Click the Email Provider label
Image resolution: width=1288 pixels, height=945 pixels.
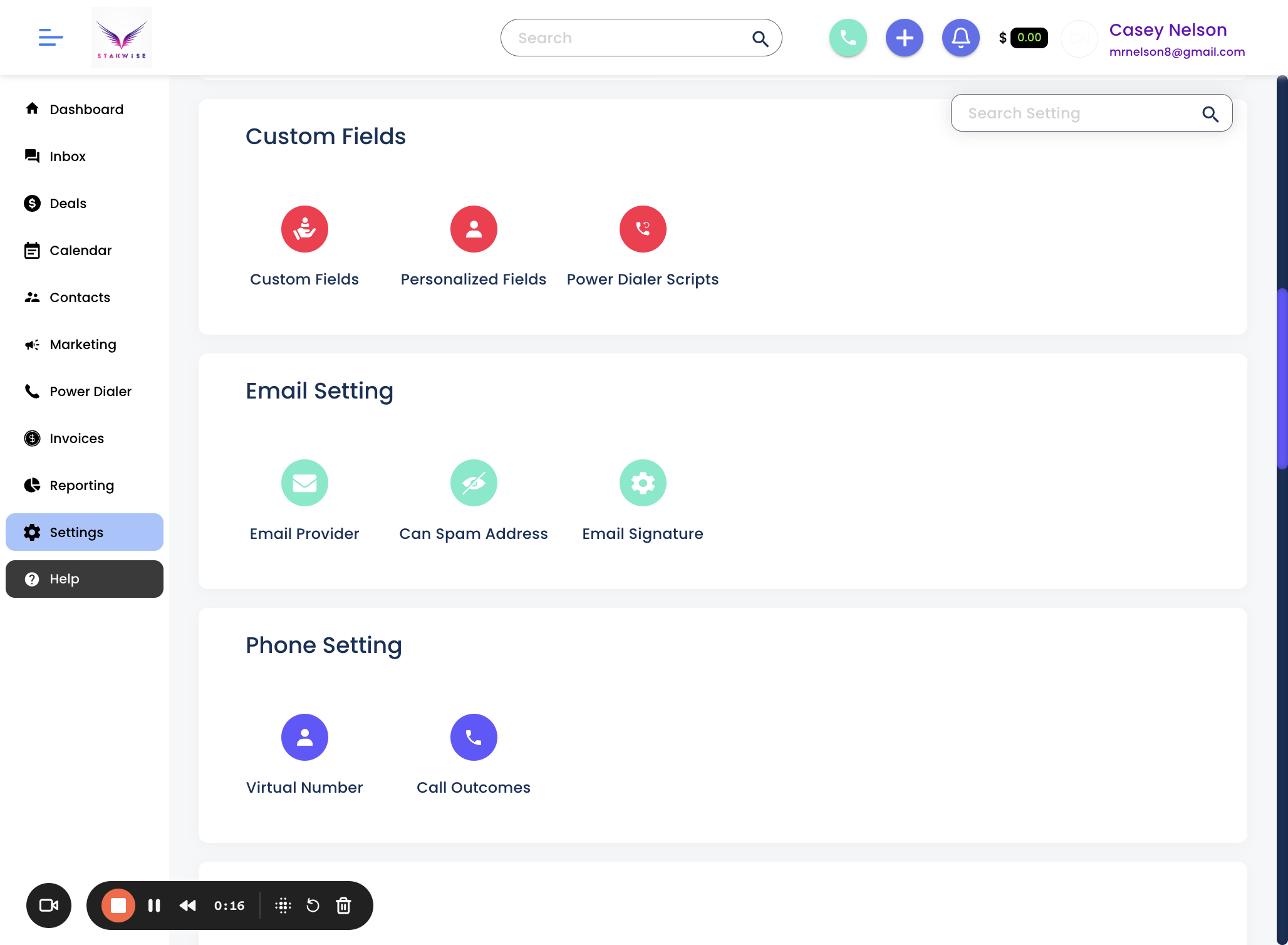pos(304,533)
